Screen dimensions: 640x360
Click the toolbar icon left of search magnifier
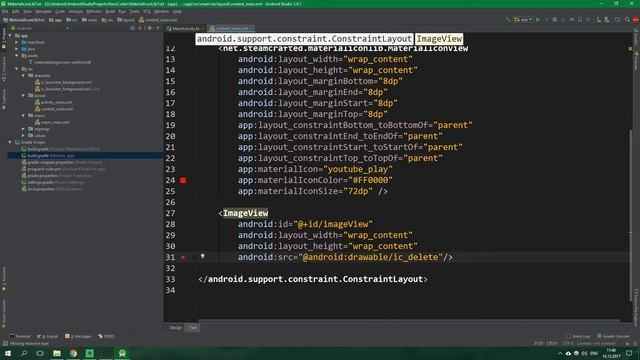(x=617, y=20)
